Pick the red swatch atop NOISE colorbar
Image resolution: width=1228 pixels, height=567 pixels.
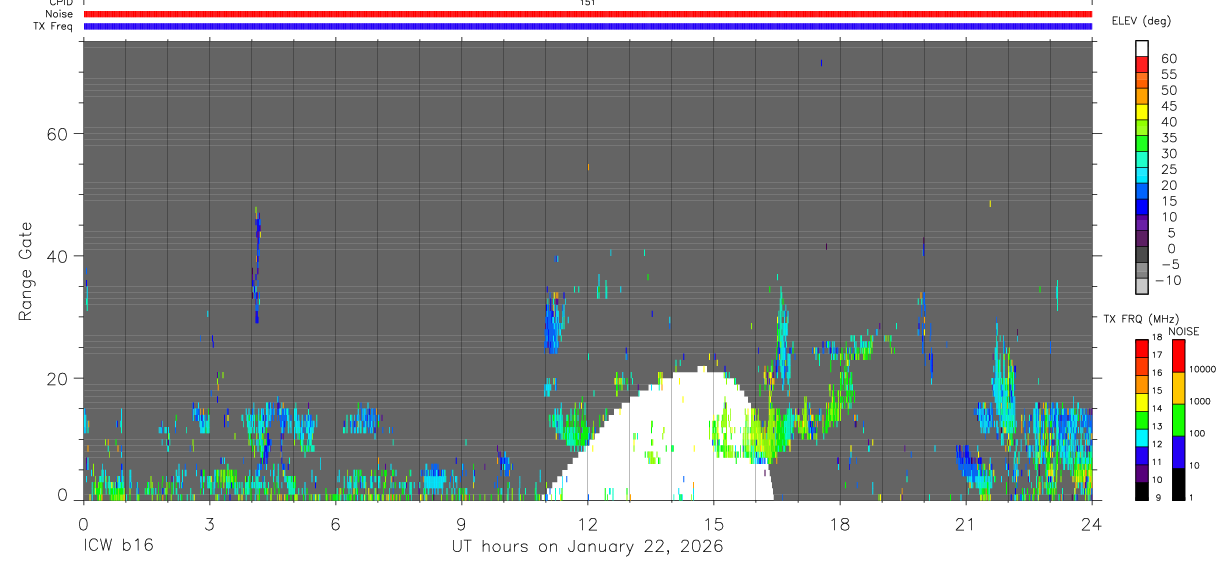[1177, 356]
